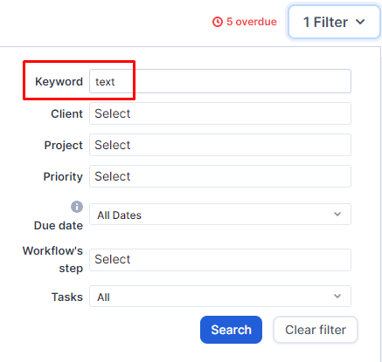Open the Priority select box

pyautogui.click(x=220, y=176)
